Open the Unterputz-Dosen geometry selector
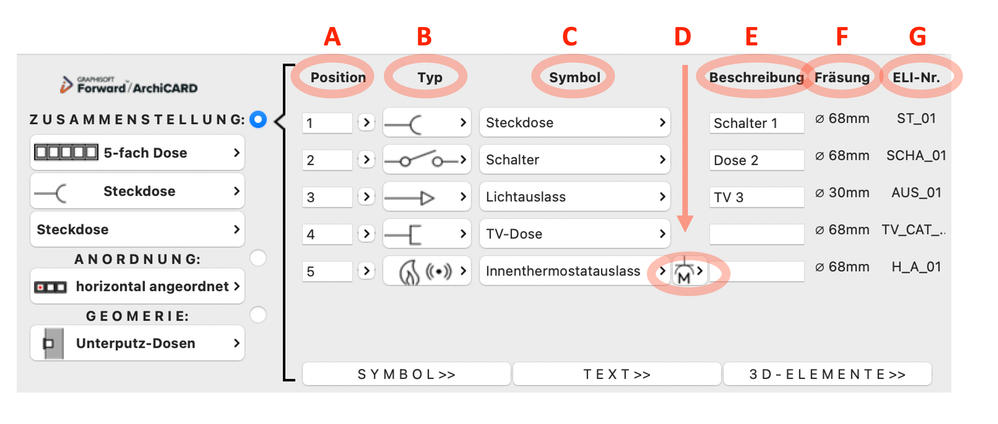Screen dimensions: 998x424 click(137, 343)
